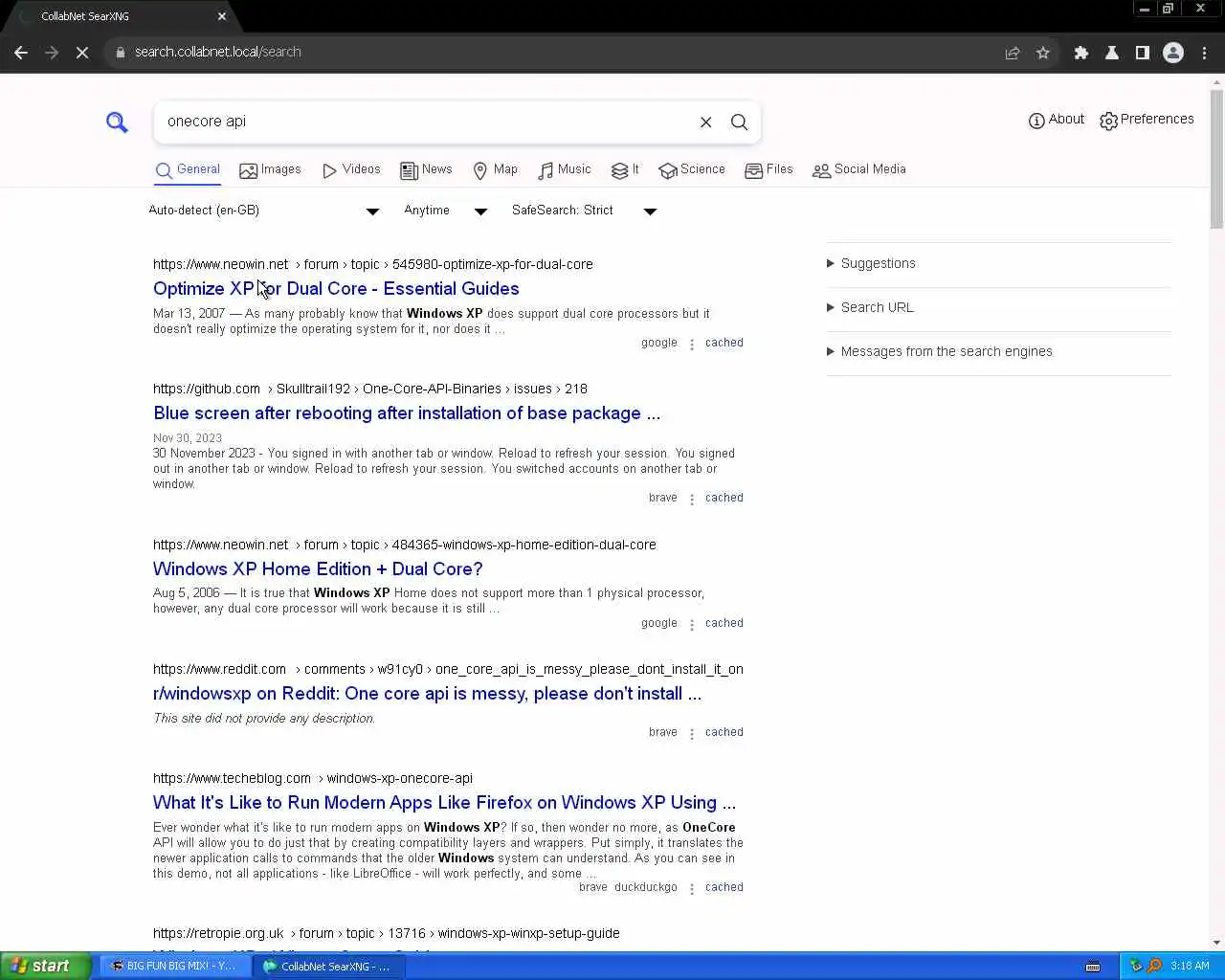Click the address bar URL
Viewport: 1225px width, 980px height.
pyautogui.click(x=218, y=52)
